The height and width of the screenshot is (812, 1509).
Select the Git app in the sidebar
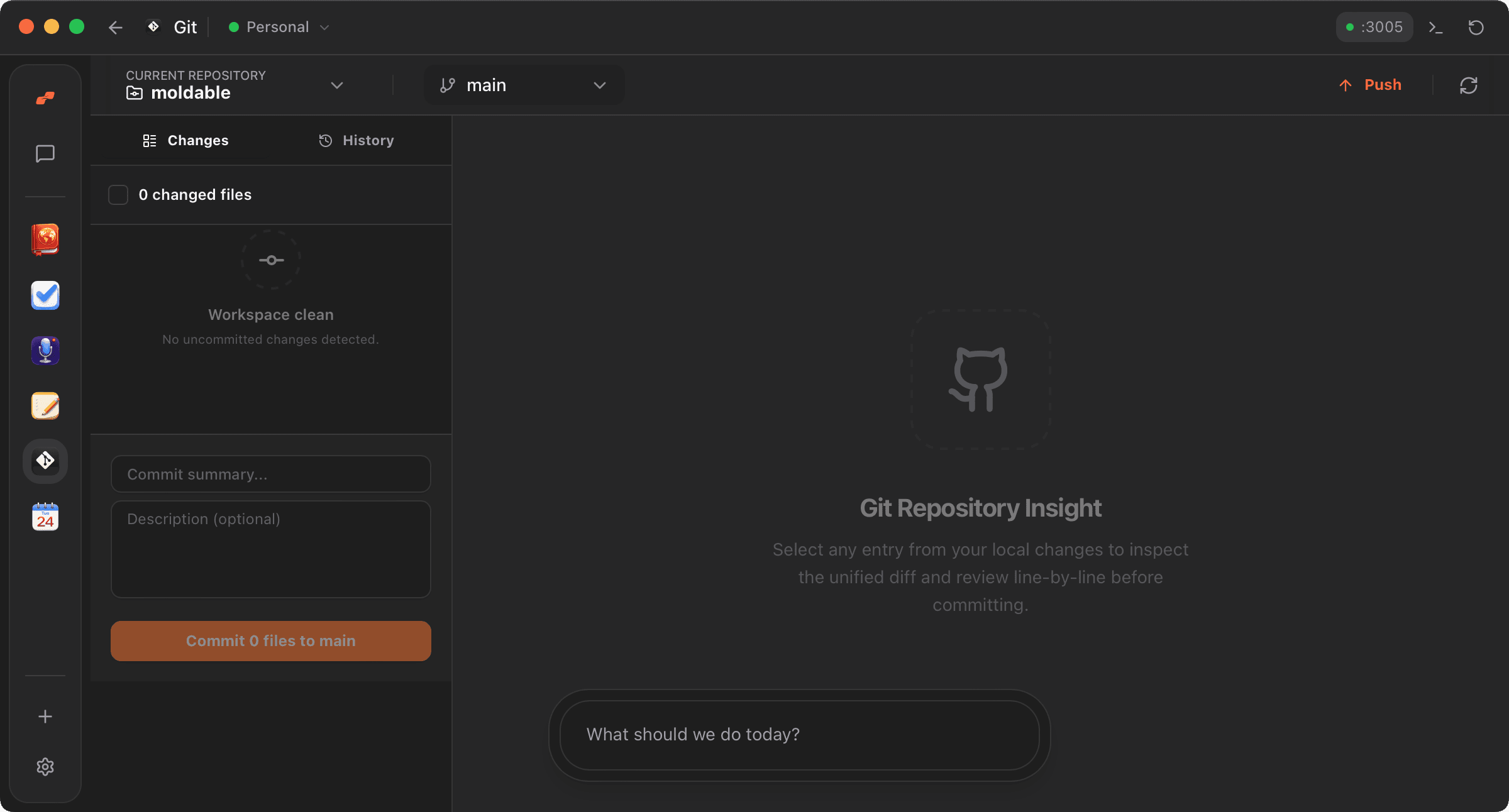click(45, 461)
